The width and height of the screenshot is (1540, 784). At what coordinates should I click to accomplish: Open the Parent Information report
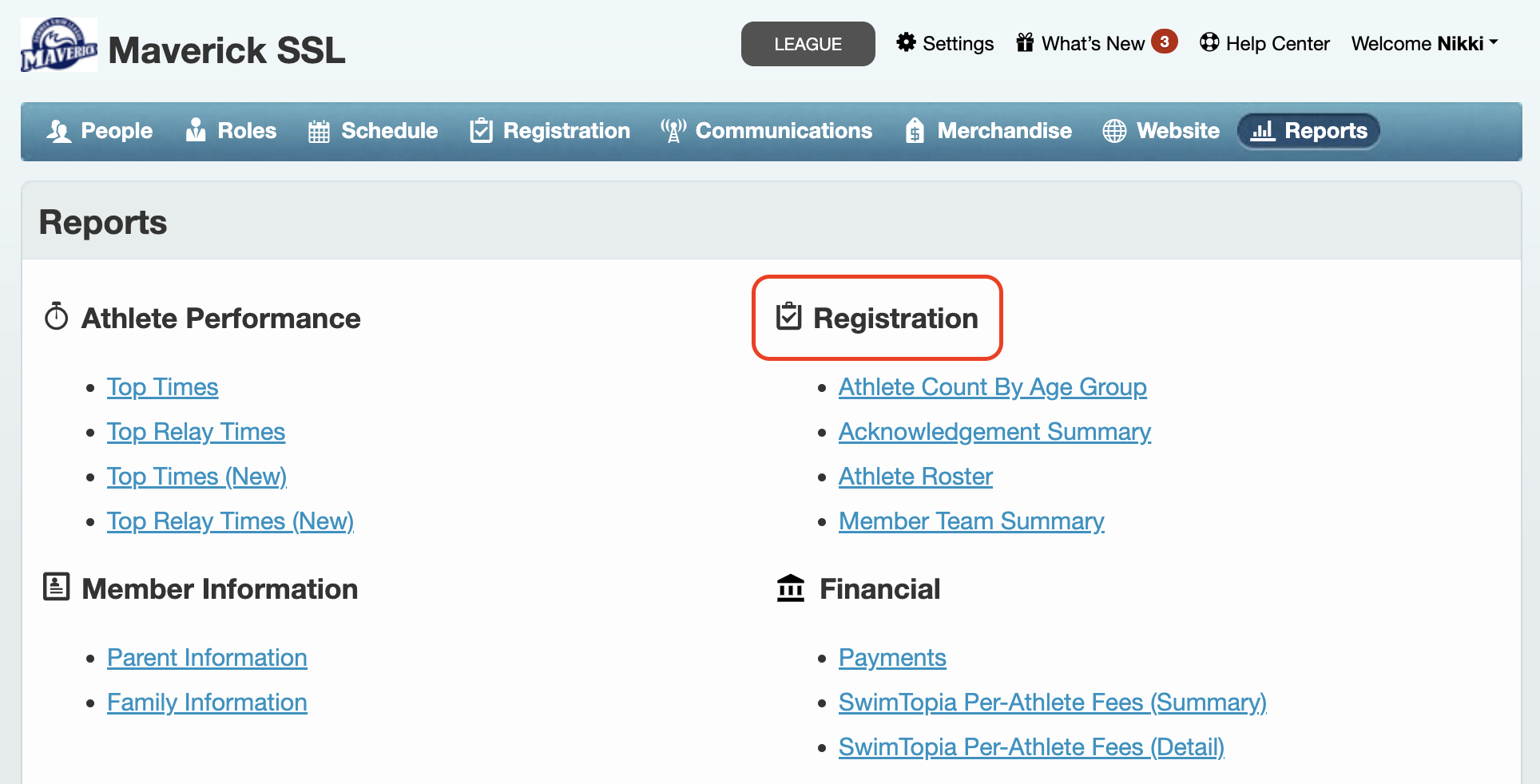pos(207,658)
